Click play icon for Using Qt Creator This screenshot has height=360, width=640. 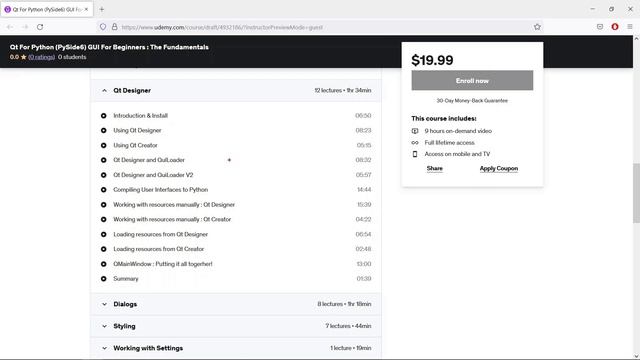[104, 145]
